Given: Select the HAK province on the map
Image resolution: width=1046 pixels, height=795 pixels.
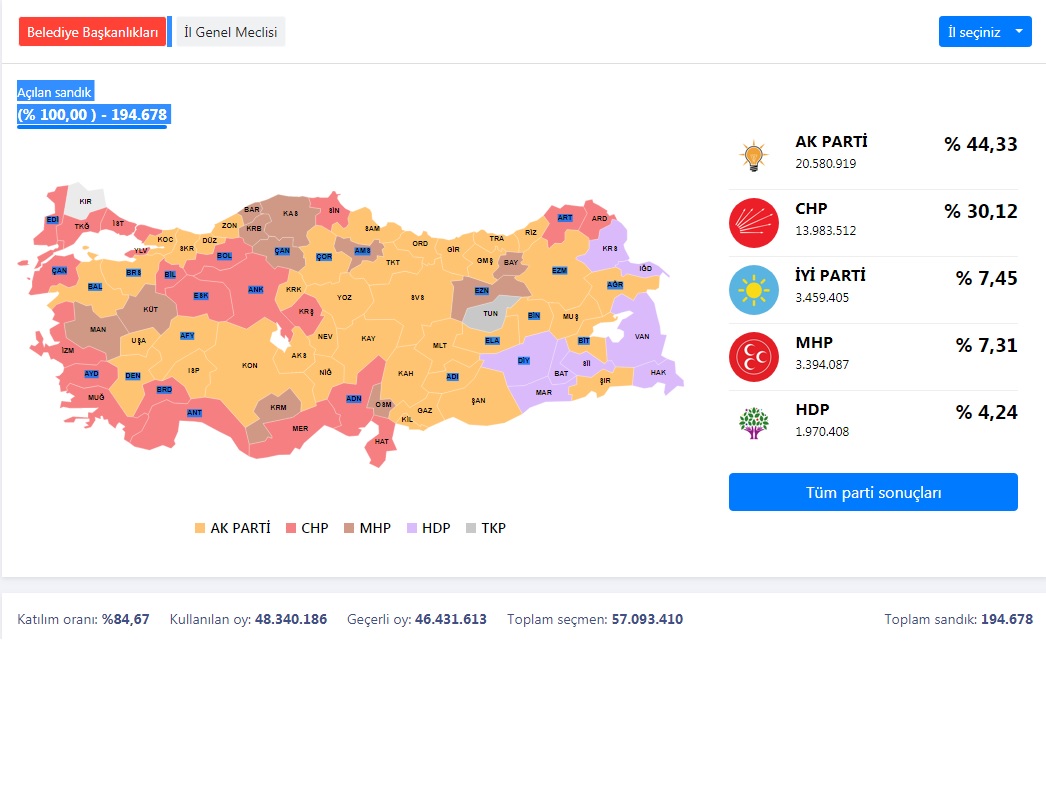Looking at the screenshot, I should tap(658, 373).
